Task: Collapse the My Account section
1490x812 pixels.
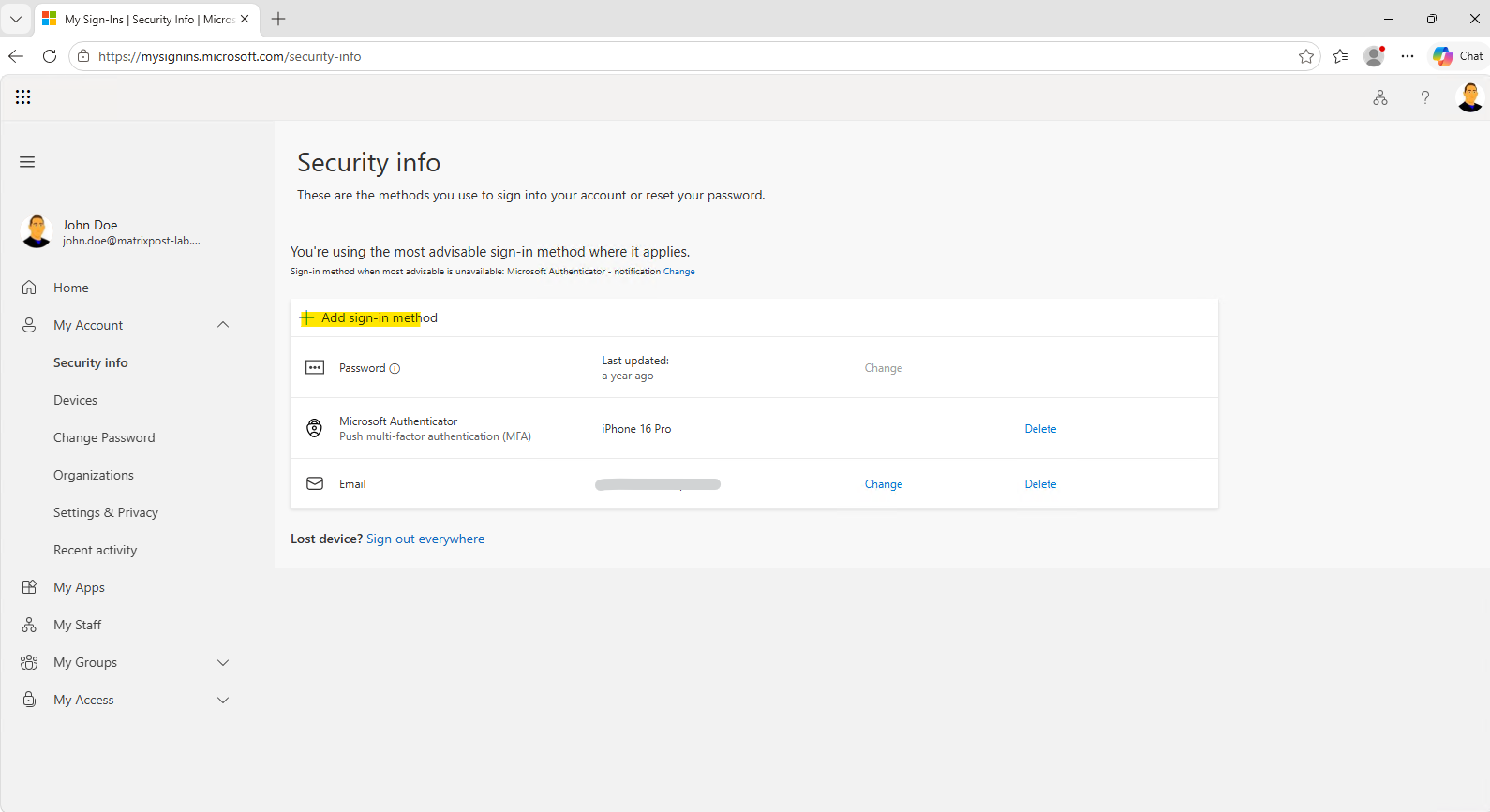Action: (x=223, y=325)
